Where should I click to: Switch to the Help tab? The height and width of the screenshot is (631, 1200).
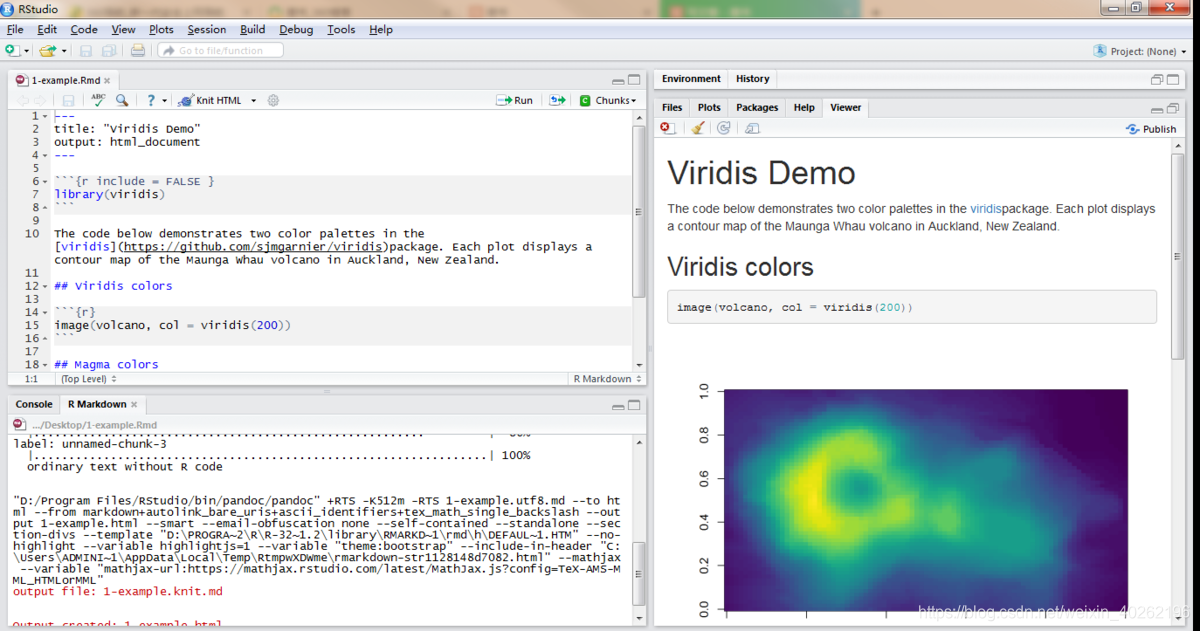coord(804,107)
